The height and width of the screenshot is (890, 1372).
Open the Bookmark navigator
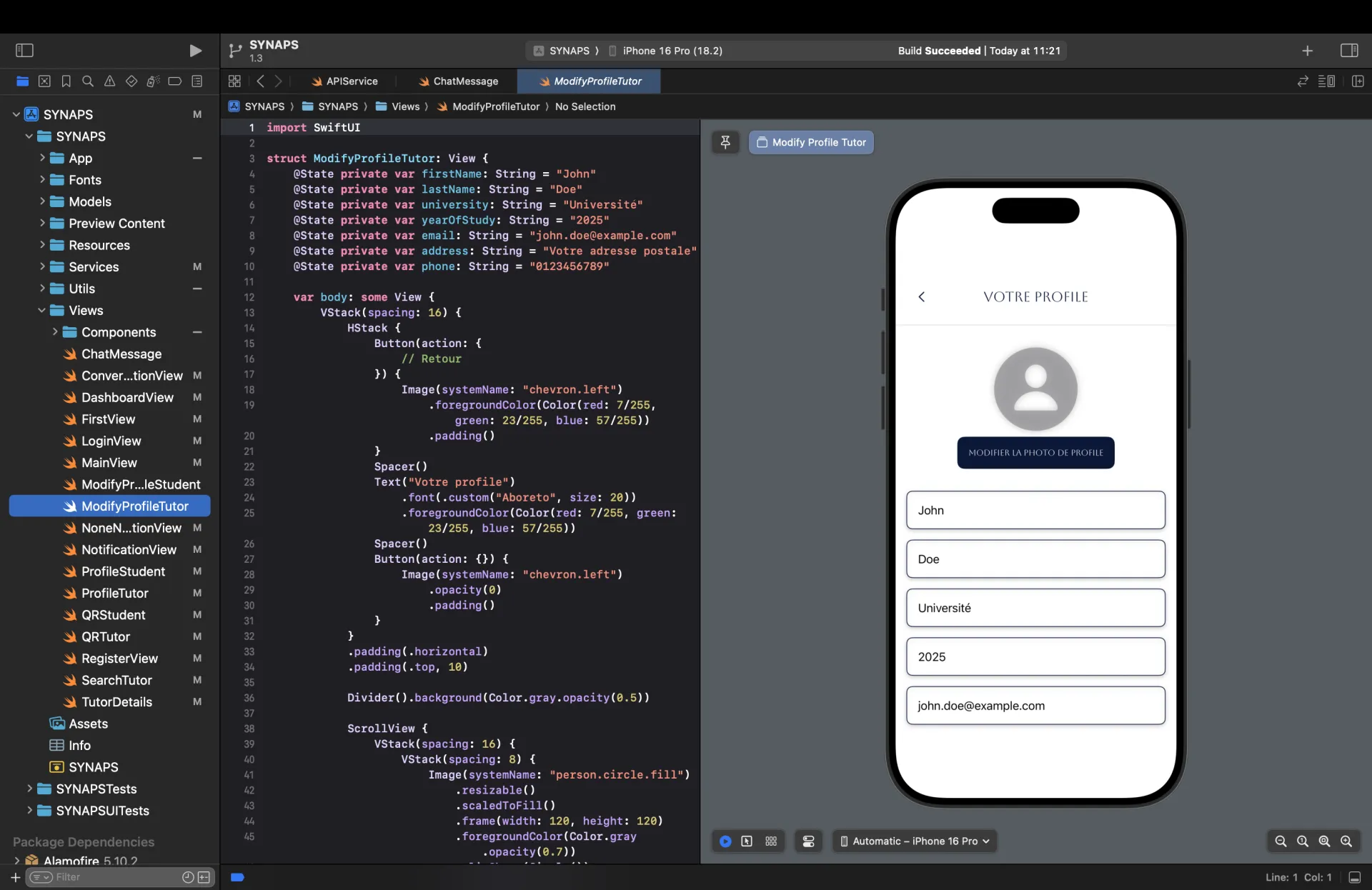click(66, 81)
